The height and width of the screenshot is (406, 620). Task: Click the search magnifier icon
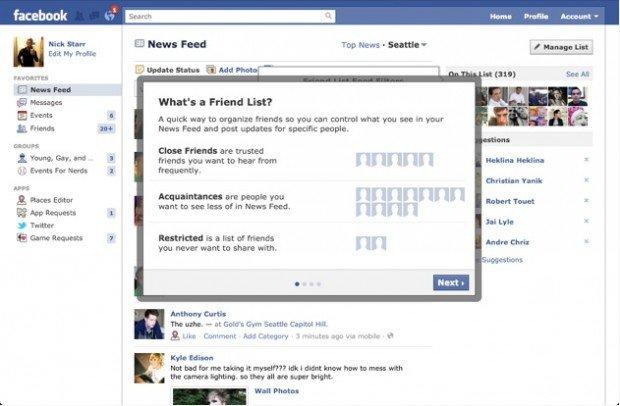(328, 16)
